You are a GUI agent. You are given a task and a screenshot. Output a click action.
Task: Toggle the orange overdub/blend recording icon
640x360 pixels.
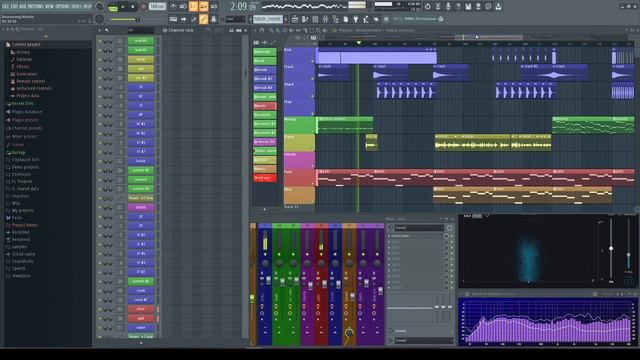(204, 7)
